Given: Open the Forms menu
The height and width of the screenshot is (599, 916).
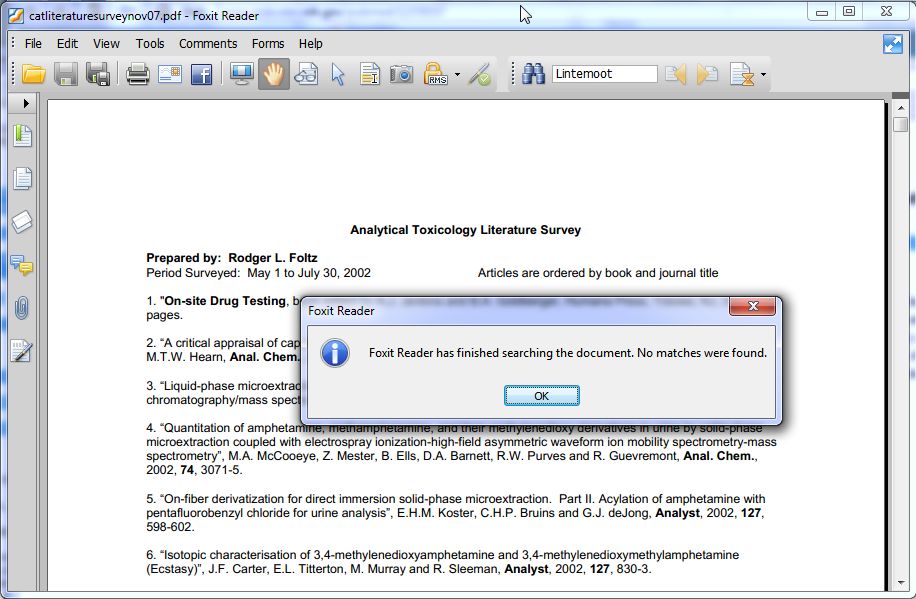Looking at the screenshot, I should pos(268,43).
